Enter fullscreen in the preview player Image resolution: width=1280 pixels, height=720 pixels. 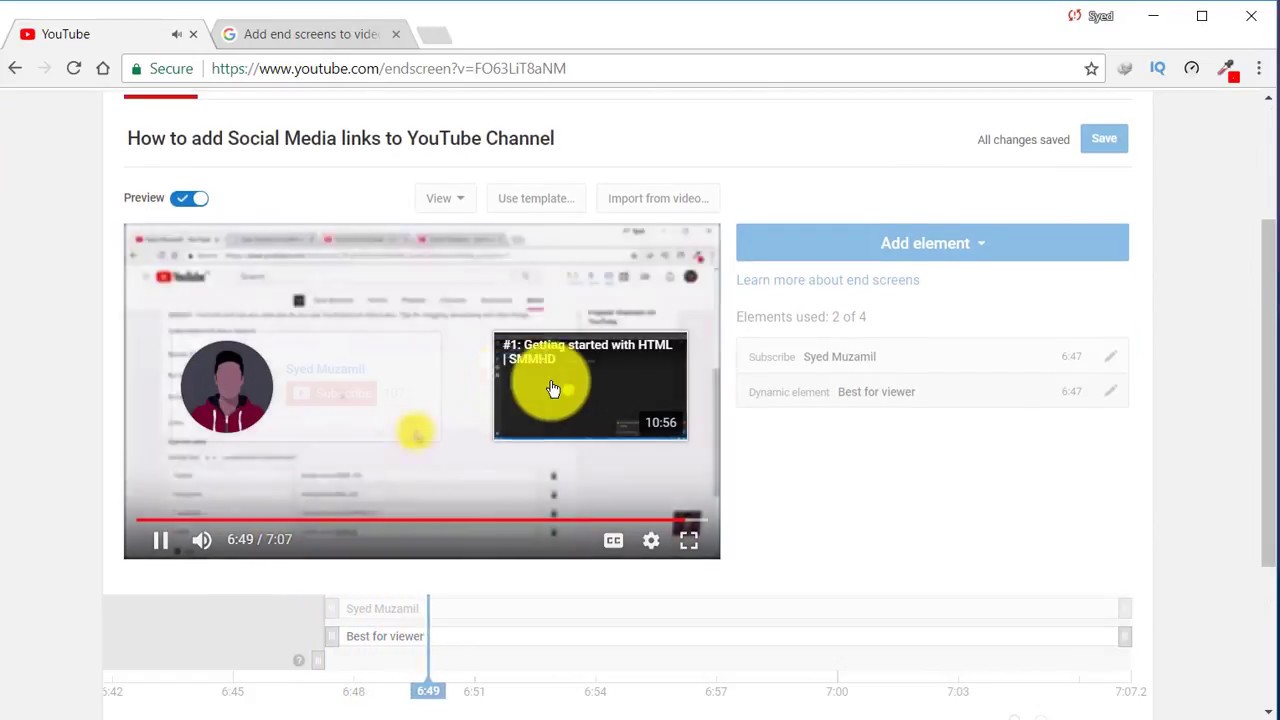tap(689, 540)
